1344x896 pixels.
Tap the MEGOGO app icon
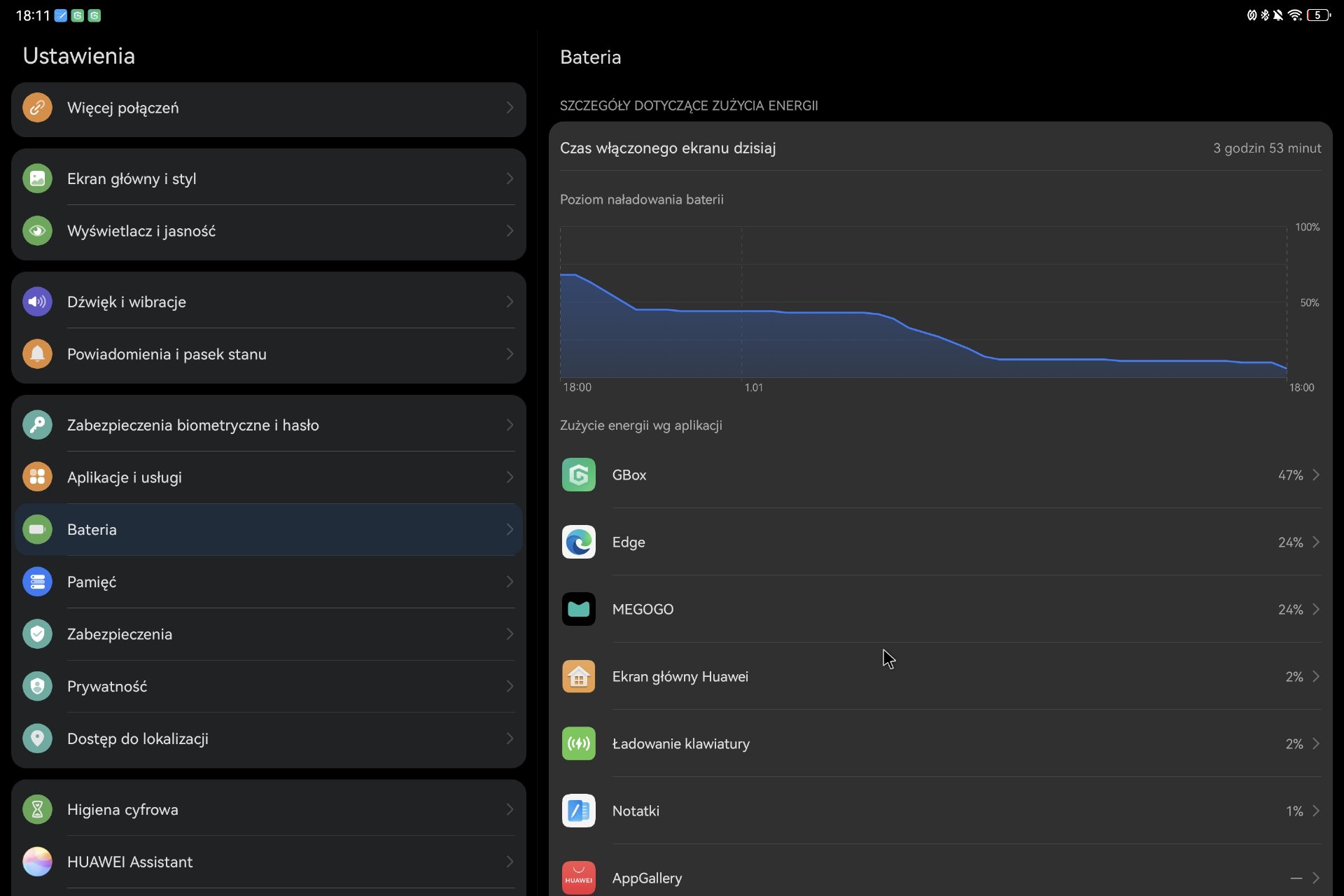[x=579, y=609]
